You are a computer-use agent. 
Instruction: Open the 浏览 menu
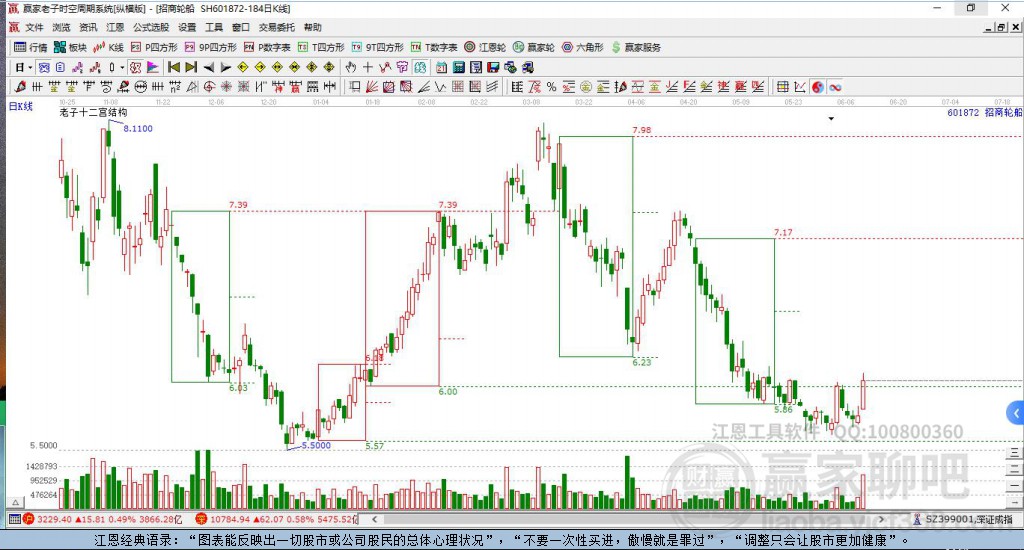[x=61, y=27]
